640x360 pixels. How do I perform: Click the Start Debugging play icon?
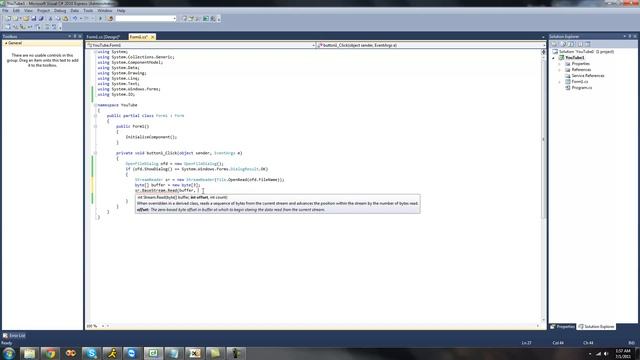click(x=100, y=18)
